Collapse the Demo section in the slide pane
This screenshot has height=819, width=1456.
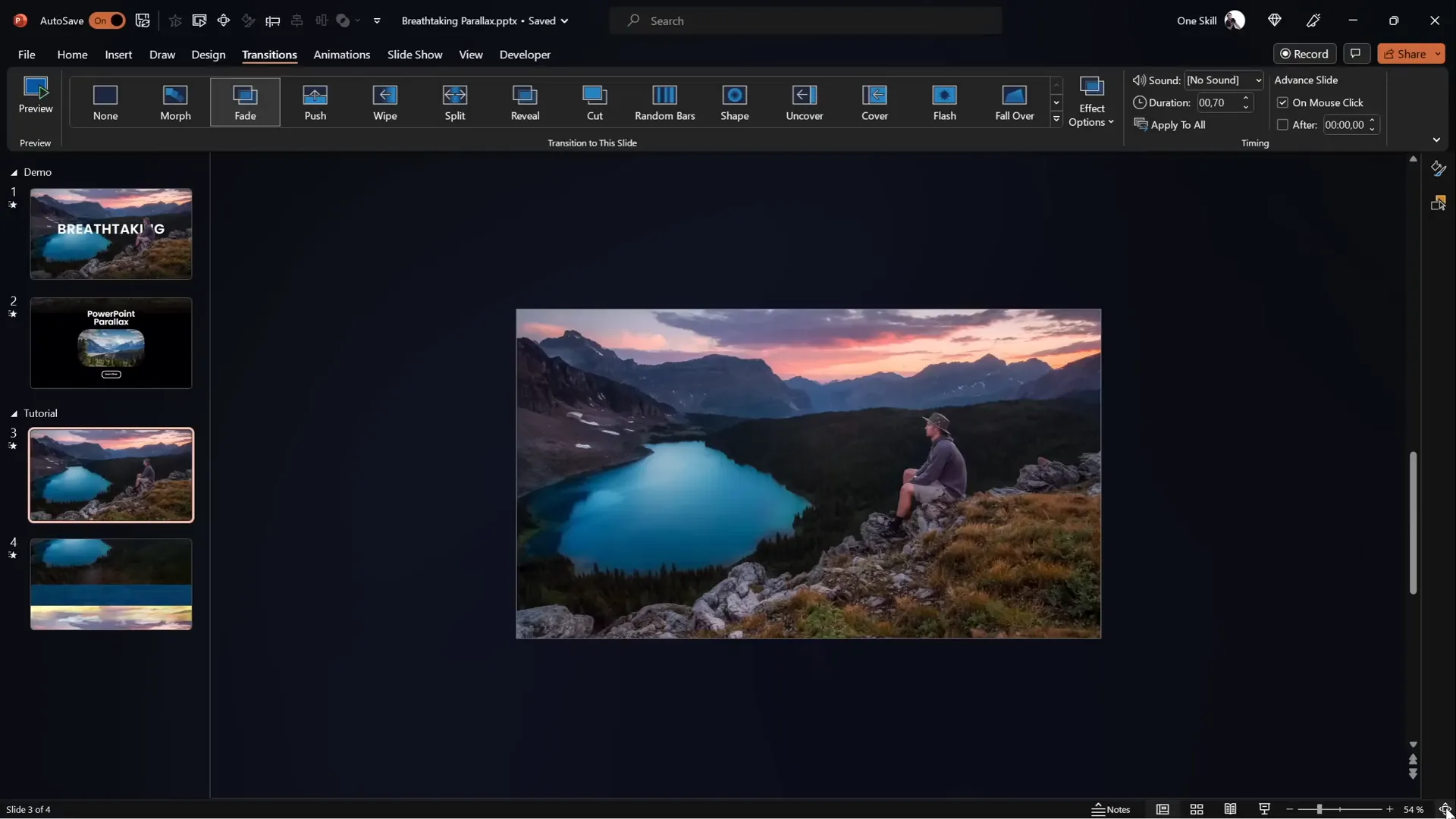pos(13,172)
